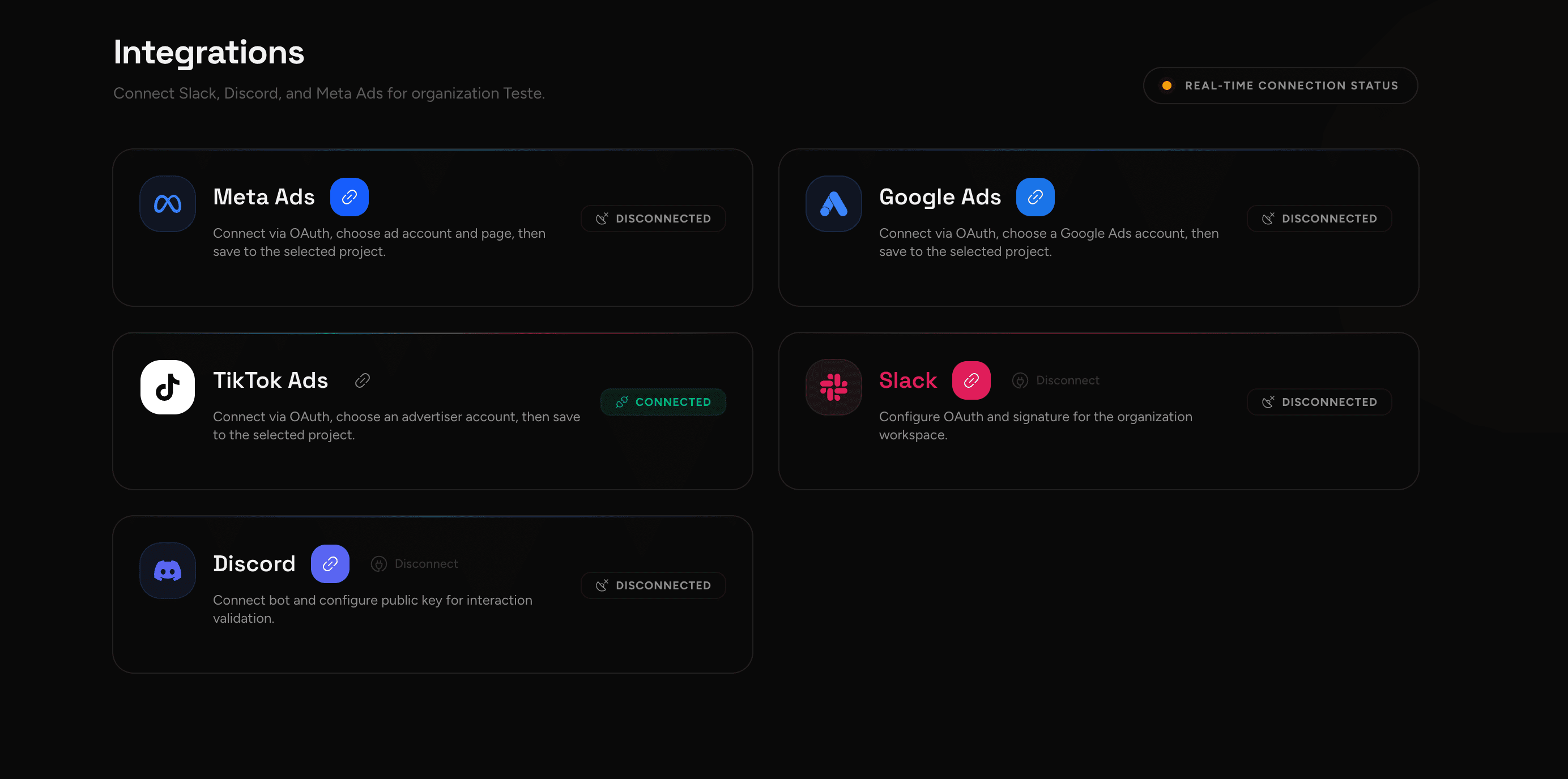Click the TikTok advertiser account description

point(397,426)
